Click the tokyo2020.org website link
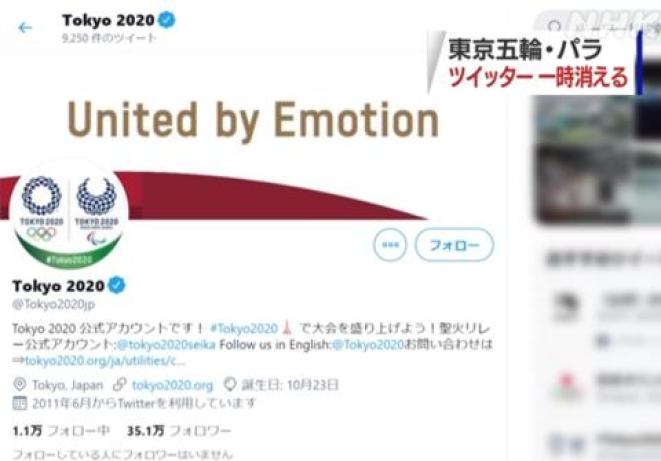This screenshot has width=661, height=461. tap(172, 385)
